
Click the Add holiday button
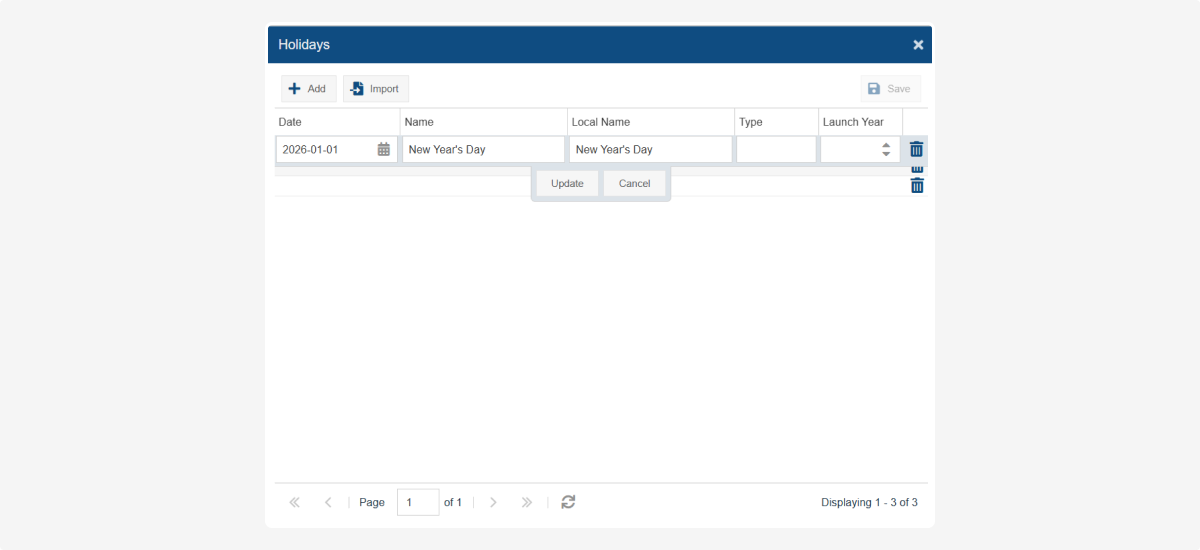point(308,89)
